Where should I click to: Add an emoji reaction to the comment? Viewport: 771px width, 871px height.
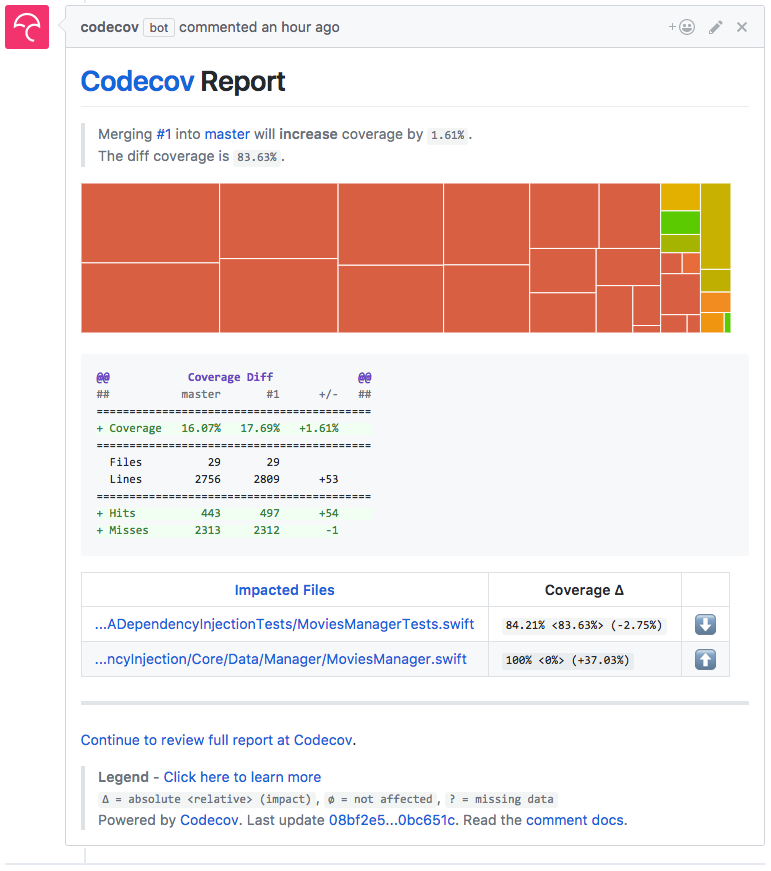pyautogui.click(x=682, y=27)
